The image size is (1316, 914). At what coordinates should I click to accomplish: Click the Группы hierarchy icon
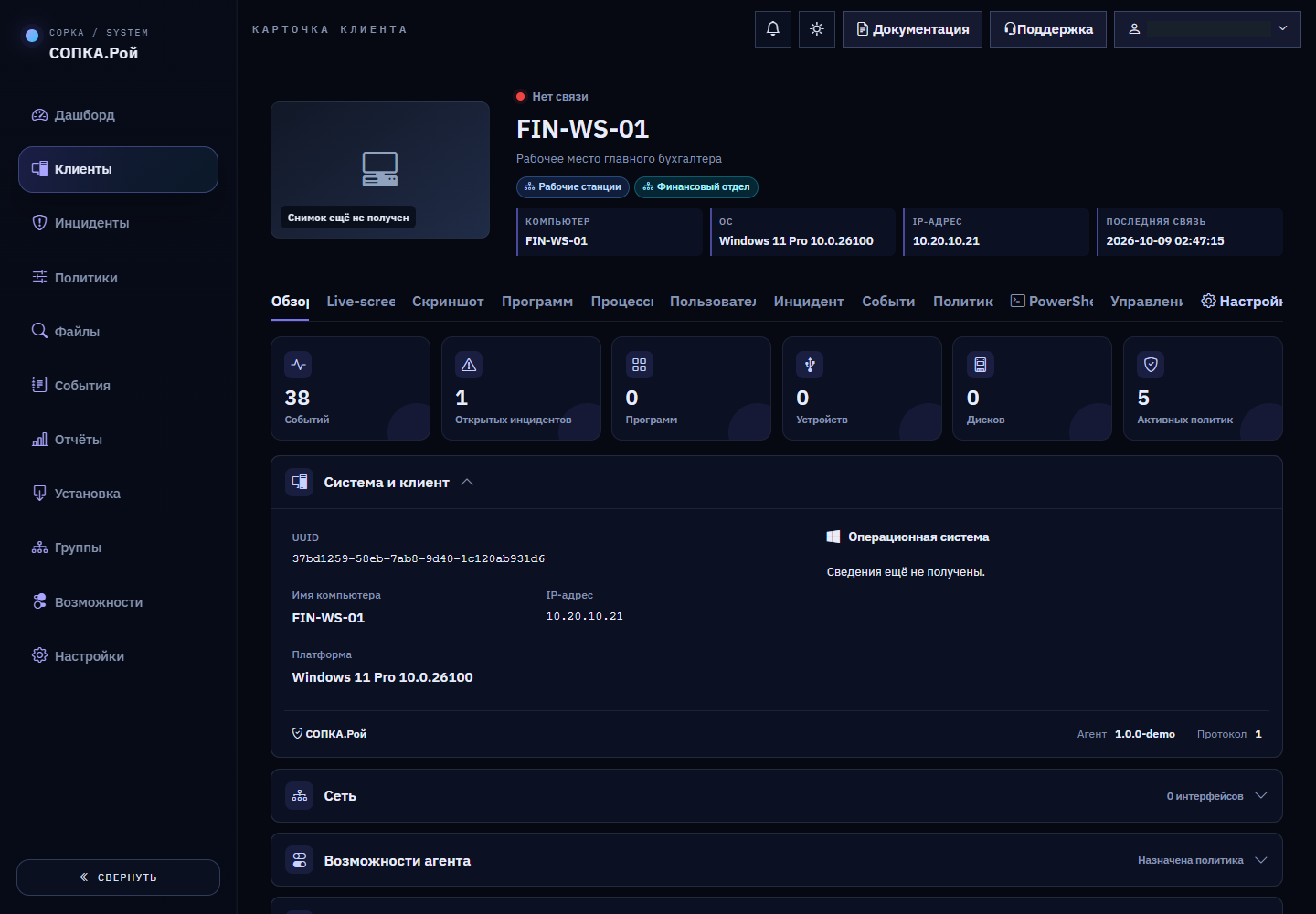(39, 547)
